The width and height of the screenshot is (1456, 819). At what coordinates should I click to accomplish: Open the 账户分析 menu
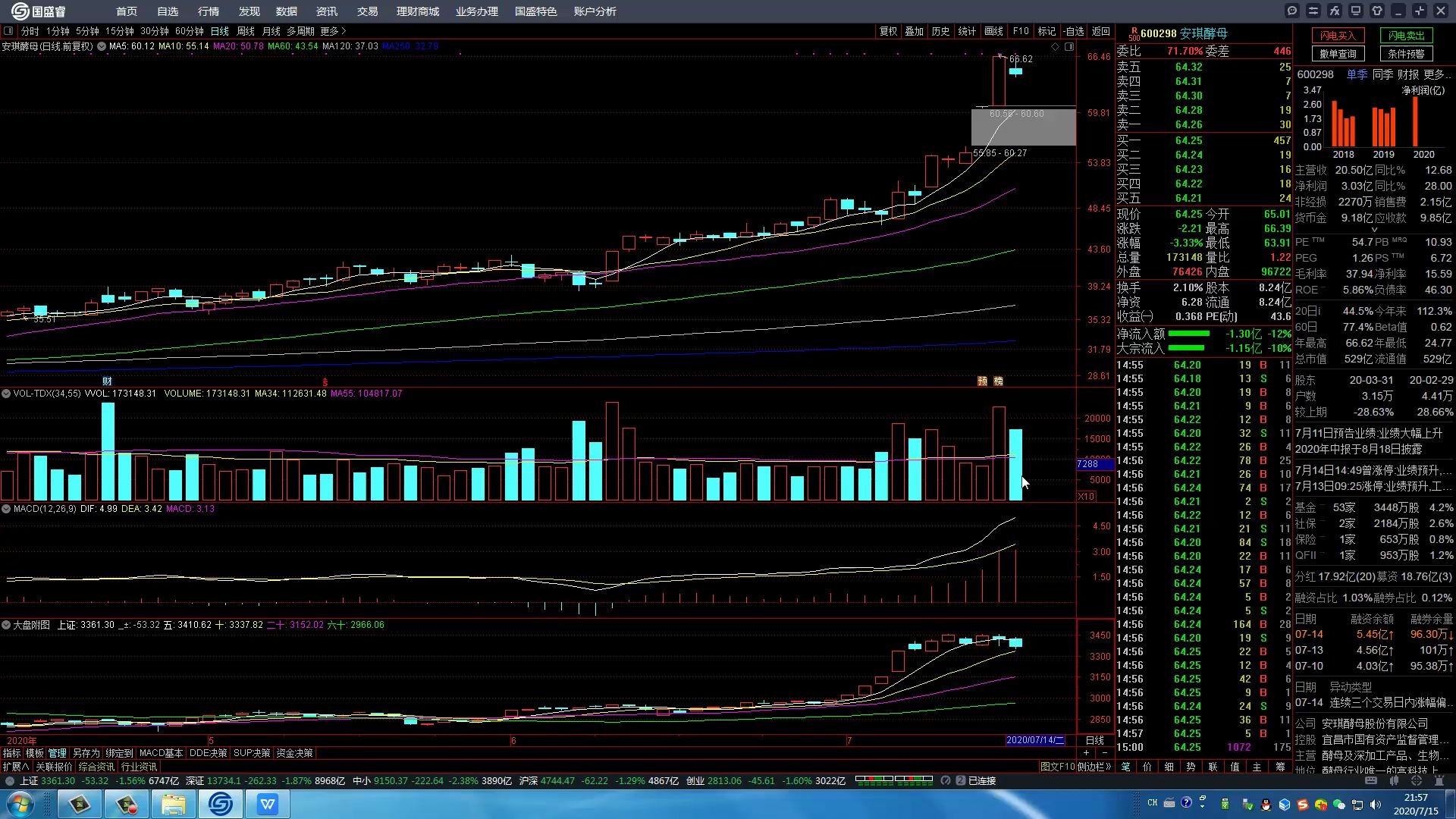[595, 11]
